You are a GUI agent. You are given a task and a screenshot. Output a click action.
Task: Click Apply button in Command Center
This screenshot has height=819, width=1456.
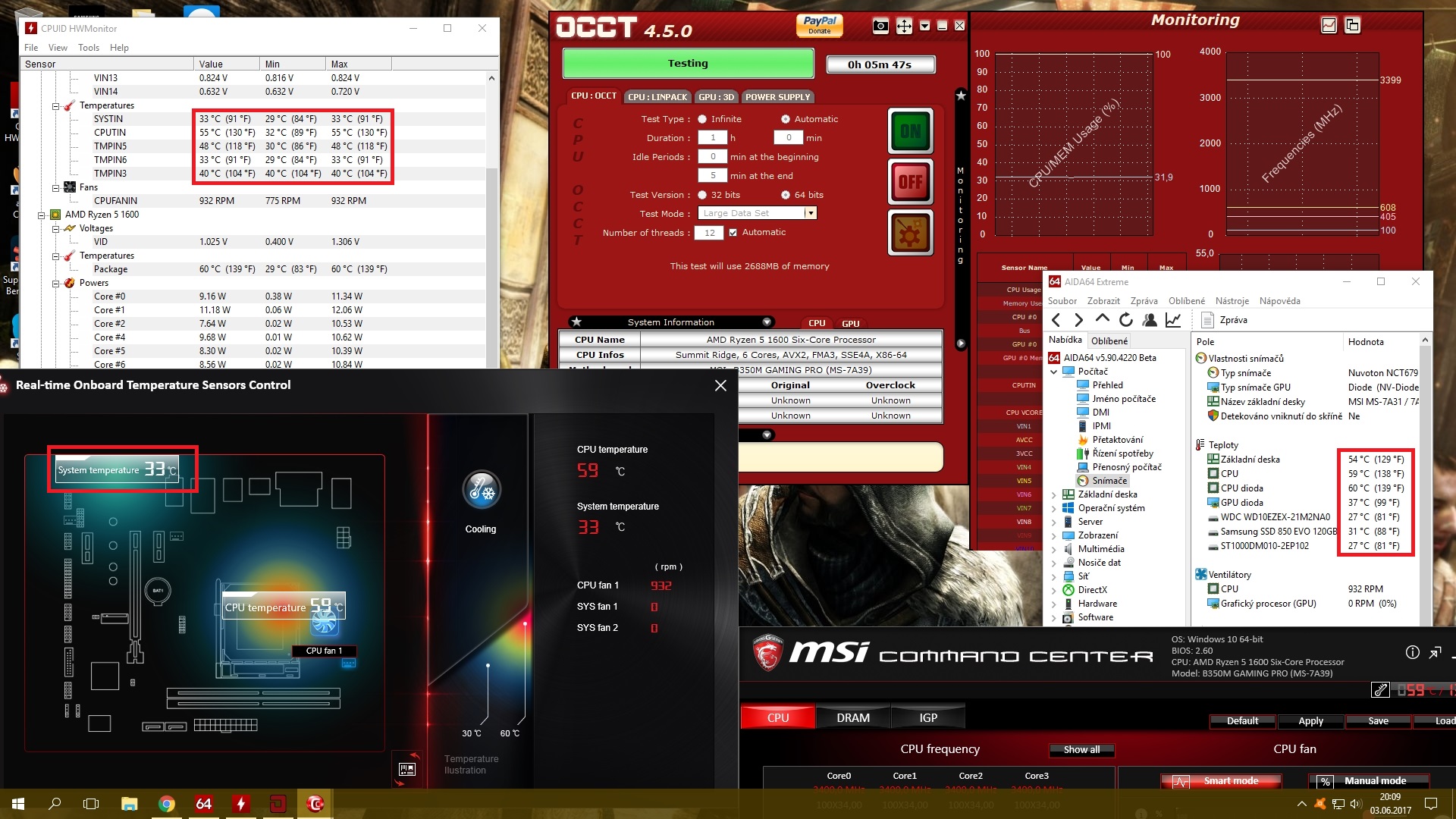coord(1310,721)
